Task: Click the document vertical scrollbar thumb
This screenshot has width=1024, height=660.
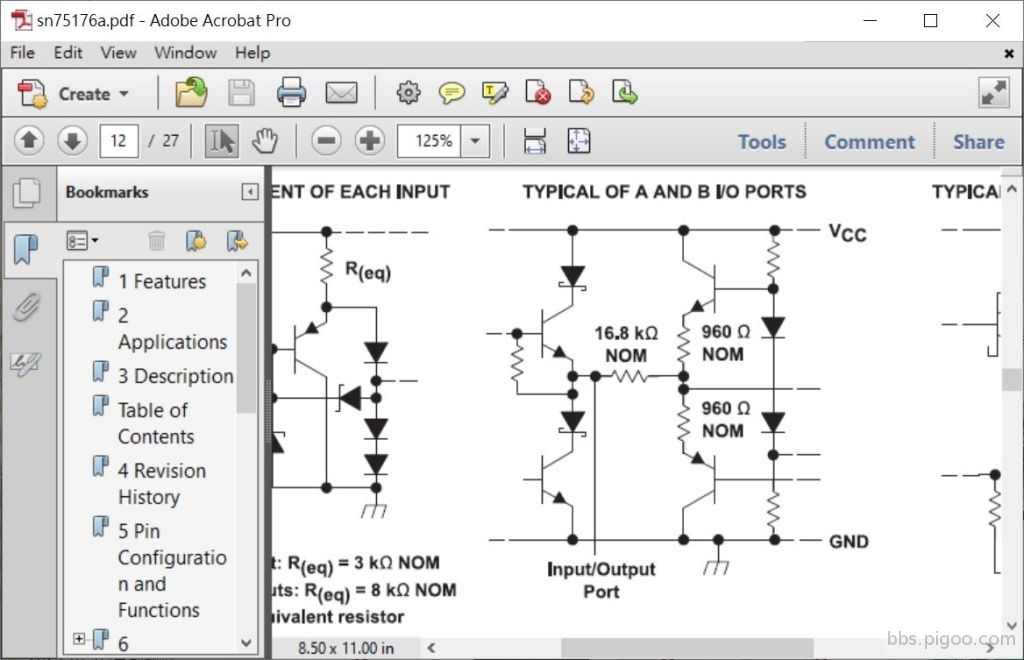Action: click(1012, 379)
